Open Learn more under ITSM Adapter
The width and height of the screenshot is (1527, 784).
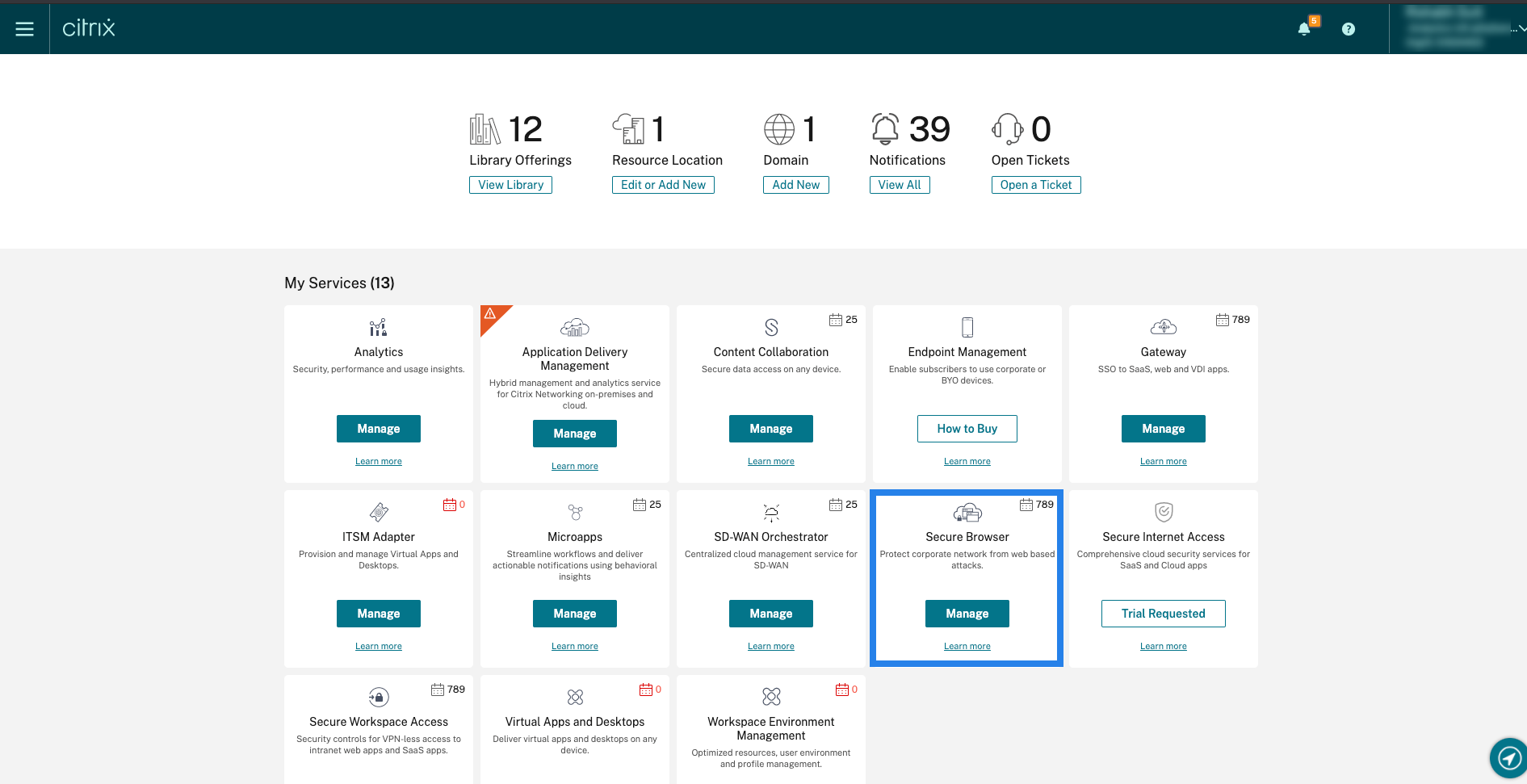click(x=379, y=647)
